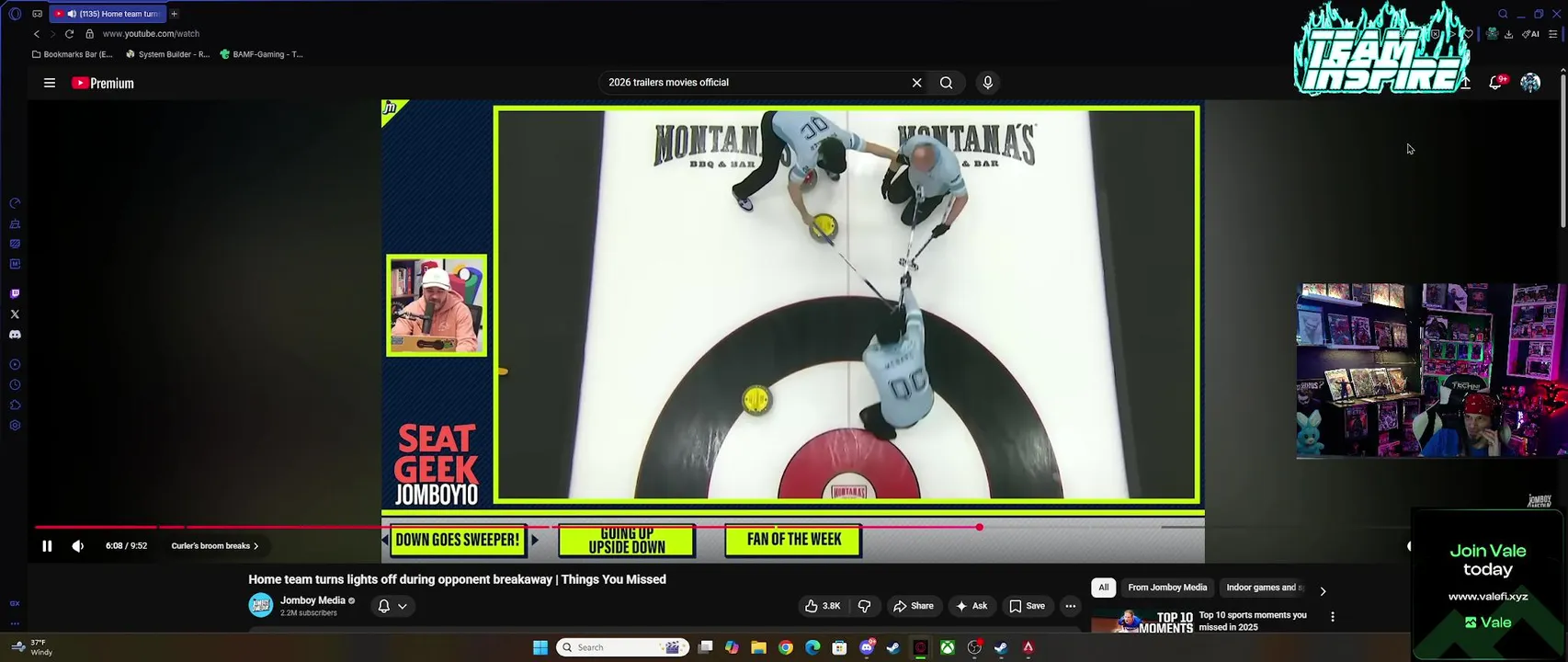
Task: Open Twitch in the sidebar
Action: point(15,294)
